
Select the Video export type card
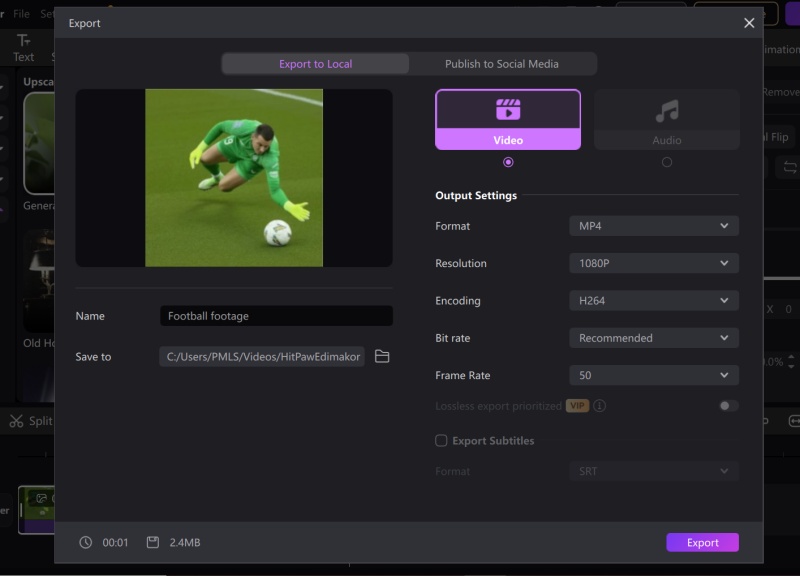508,119
